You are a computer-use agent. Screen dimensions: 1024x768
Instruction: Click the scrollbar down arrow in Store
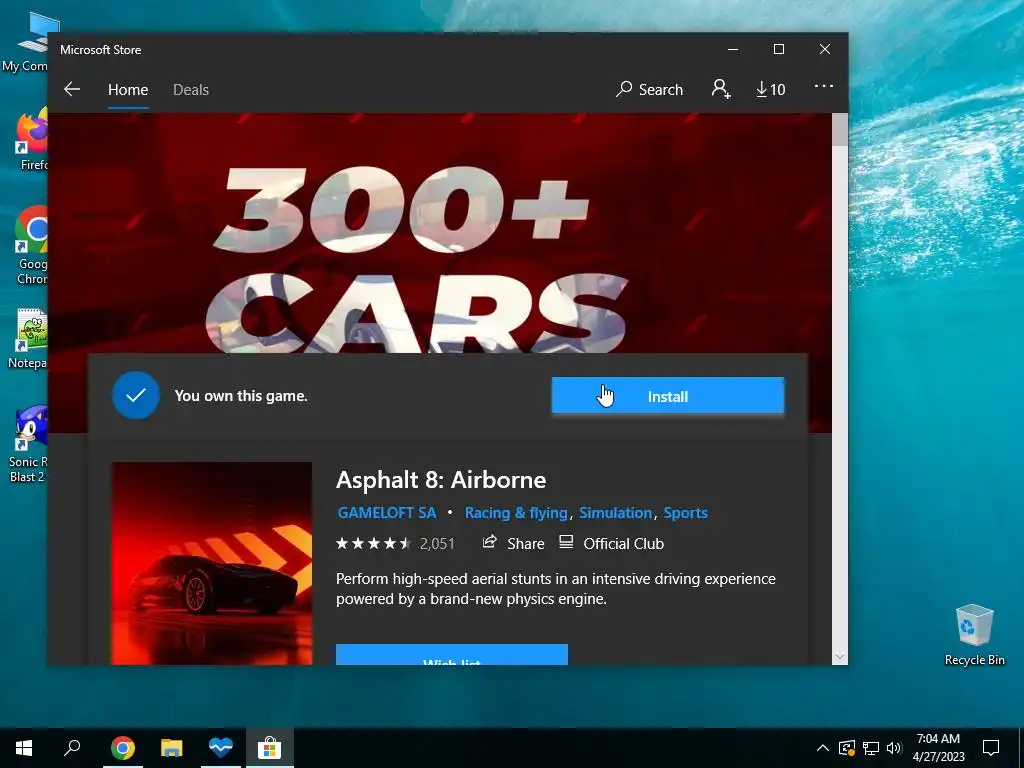840,657
